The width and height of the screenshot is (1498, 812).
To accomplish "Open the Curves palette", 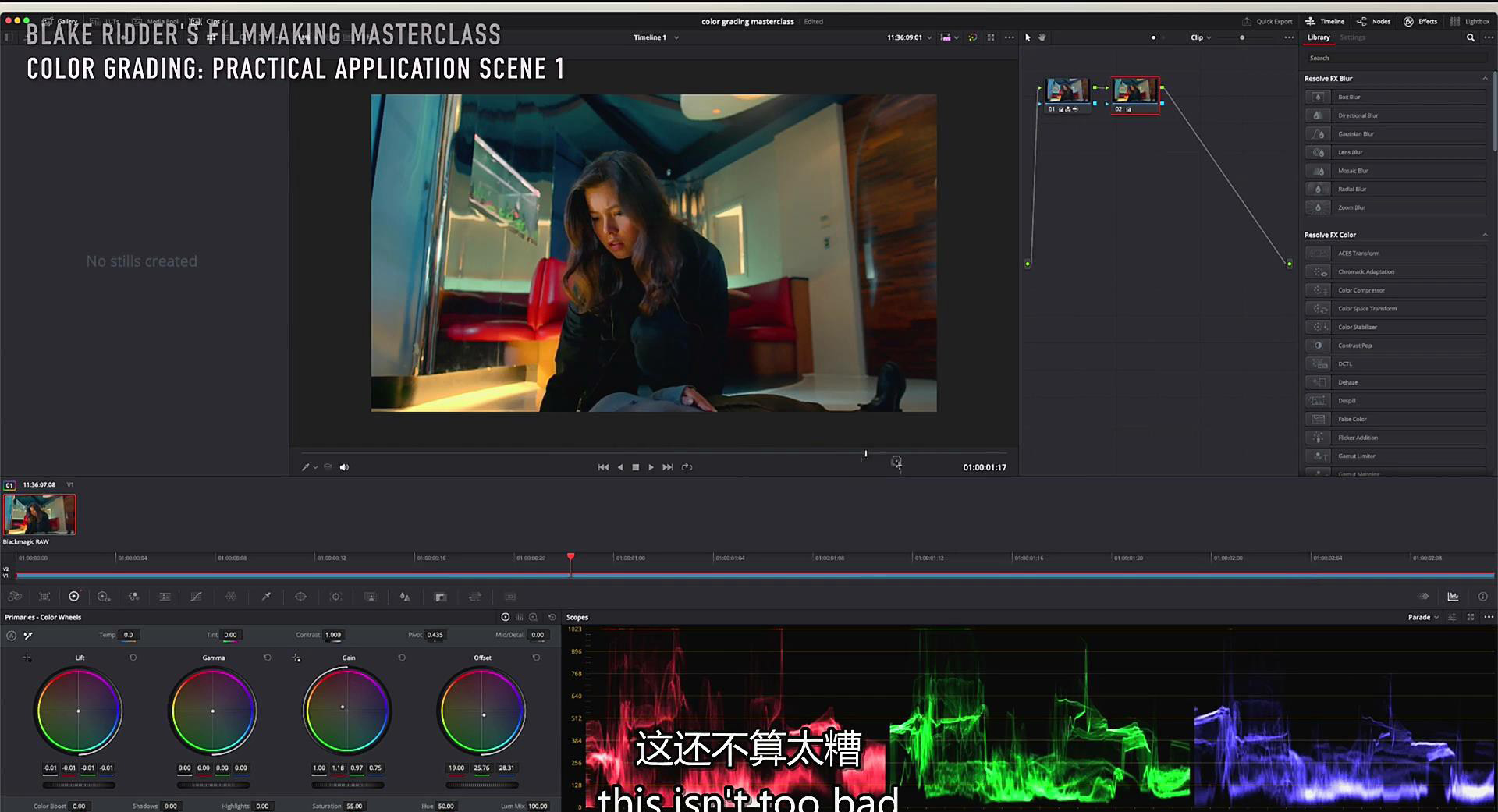I will click(196, 597).
